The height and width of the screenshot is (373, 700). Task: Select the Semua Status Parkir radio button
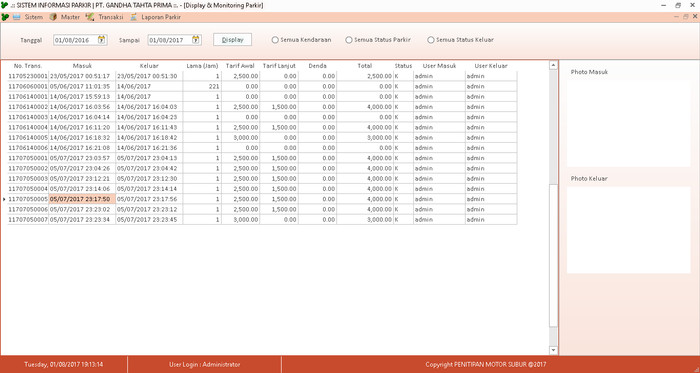pos(349,40)
